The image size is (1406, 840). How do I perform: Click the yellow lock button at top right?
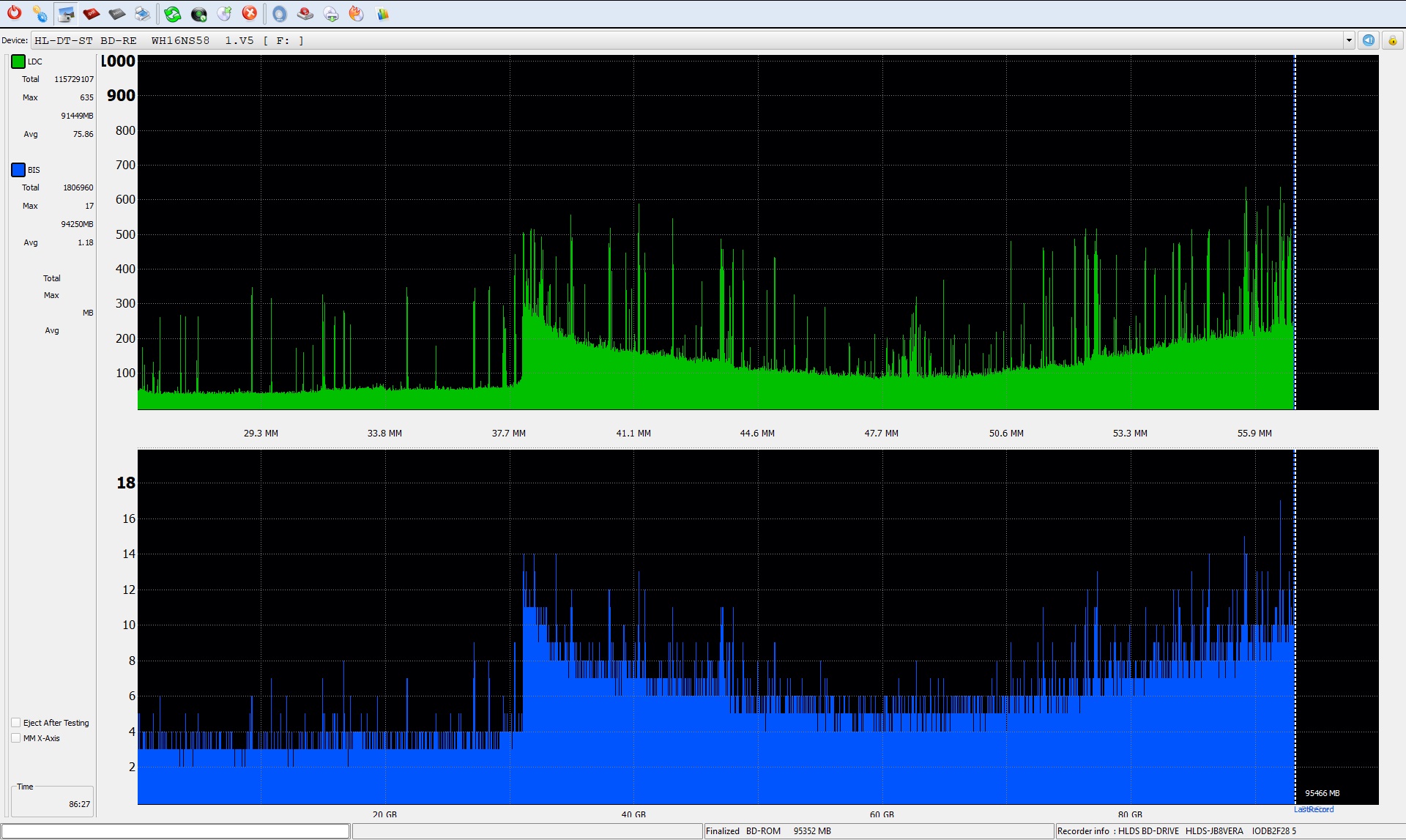[1393, 40]
